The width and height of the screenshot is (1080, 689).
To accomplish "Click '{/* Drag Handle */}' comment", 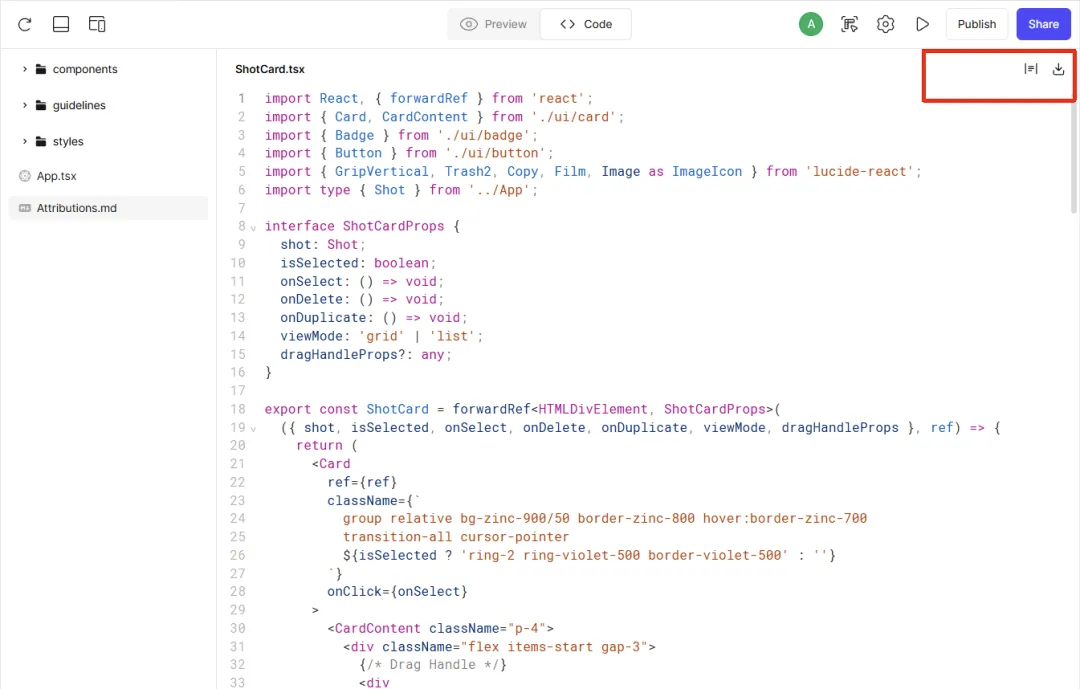I will point(433,665).
